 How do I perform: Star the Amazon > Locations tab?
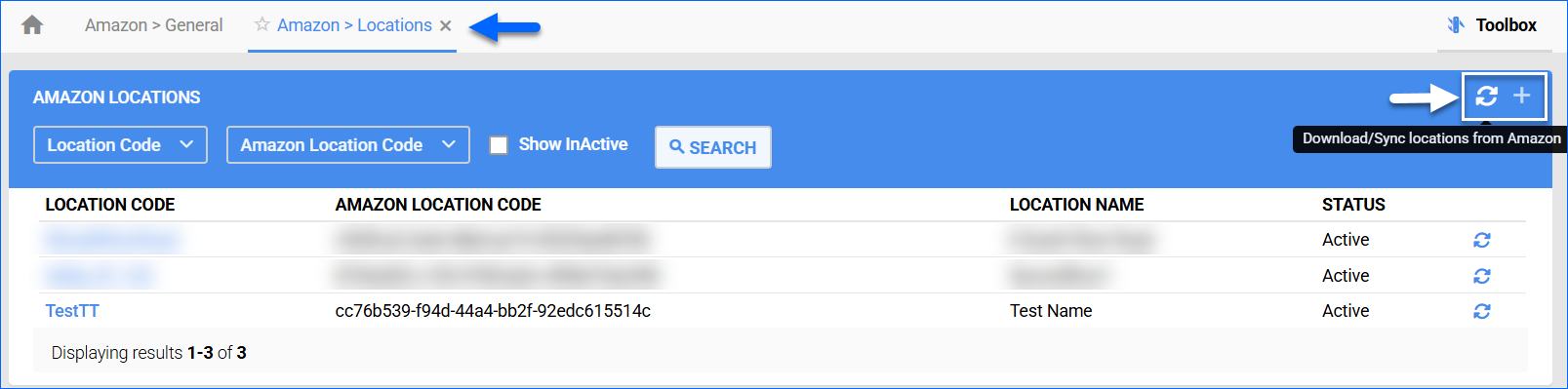pos(261,24)
